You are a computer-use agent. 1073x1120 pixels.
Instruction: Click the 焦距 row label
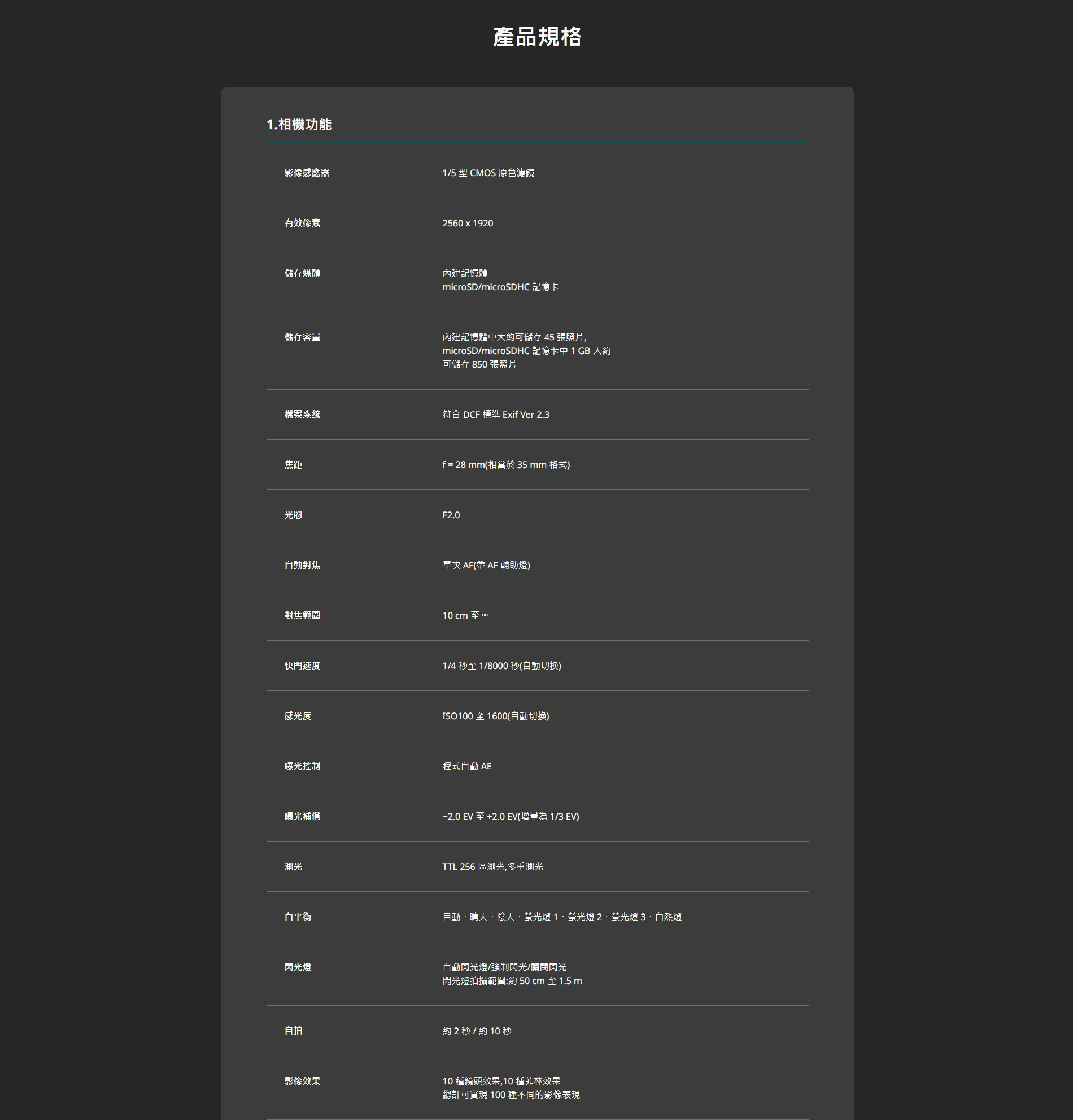tap(293, 465)
